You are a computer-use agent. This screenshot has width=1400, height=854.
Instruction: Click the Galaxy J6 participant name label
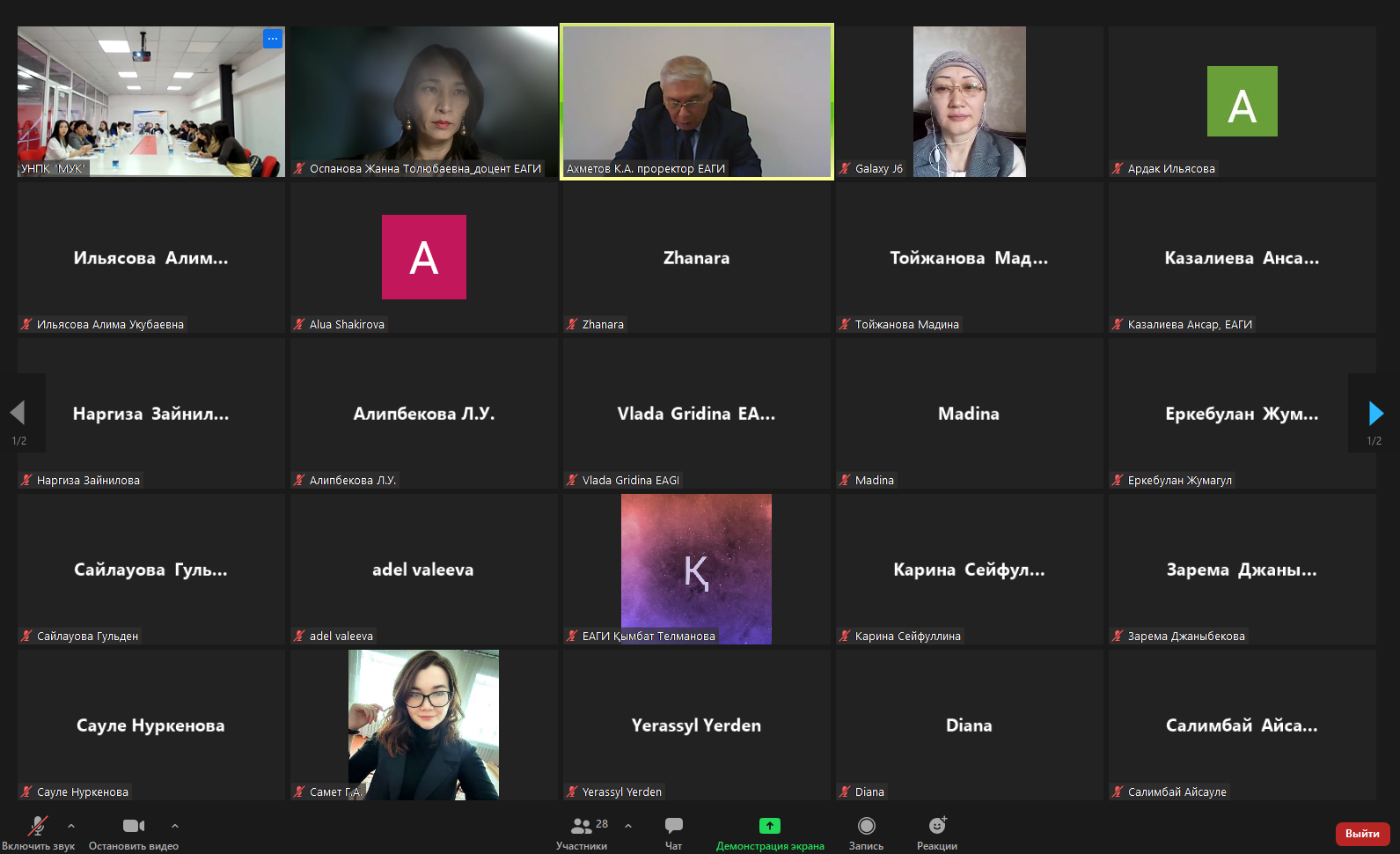pos(878,169)
